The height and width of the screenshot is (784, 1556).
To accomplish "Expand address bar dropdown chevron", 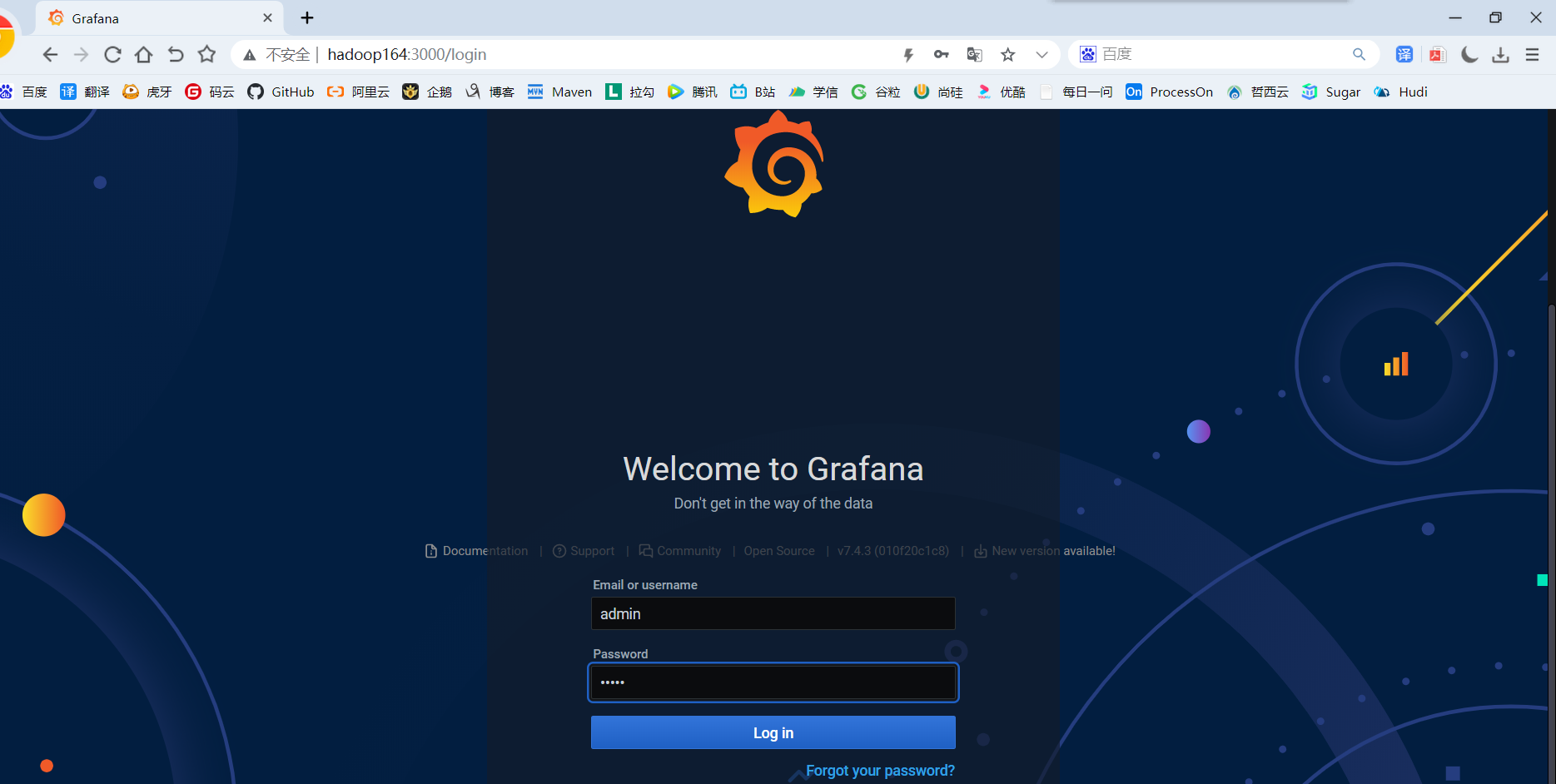I will [1041, 55].
